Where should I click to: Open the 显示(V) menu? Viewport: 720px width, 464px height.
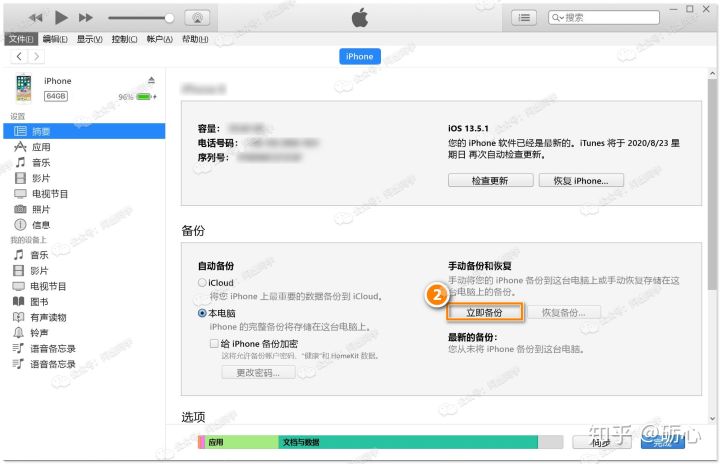point(90,39)
